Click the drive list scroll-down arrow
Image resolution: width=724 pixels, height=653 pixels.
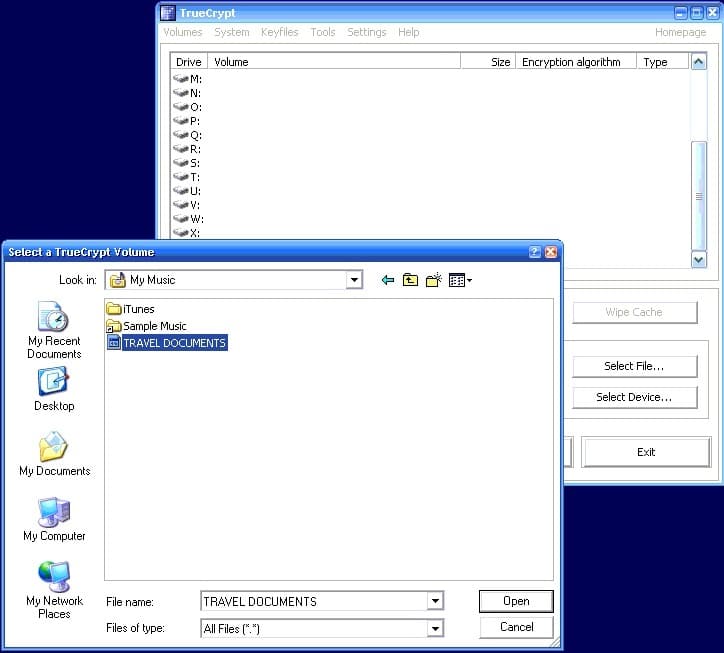point(699,260)
